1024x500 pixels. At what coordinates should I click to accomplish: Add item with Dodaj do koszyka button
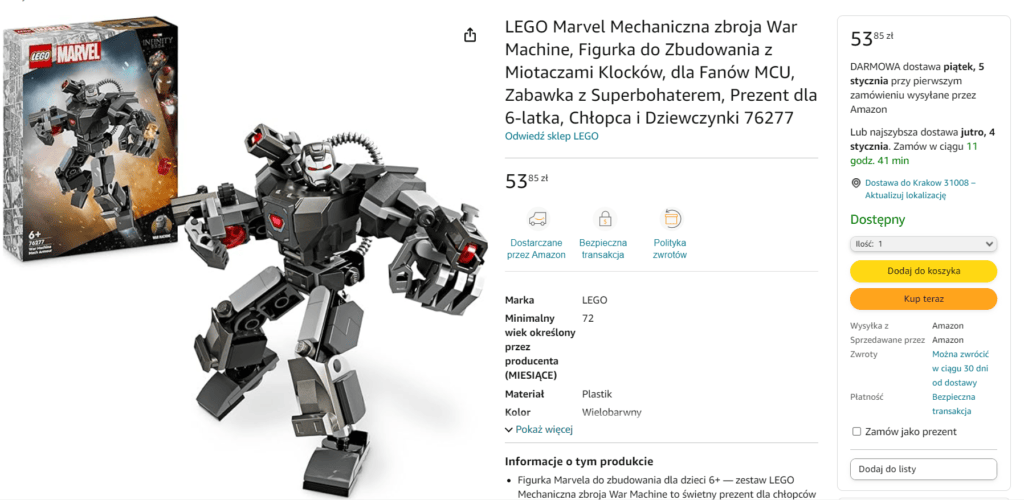[x=923, y=271]
